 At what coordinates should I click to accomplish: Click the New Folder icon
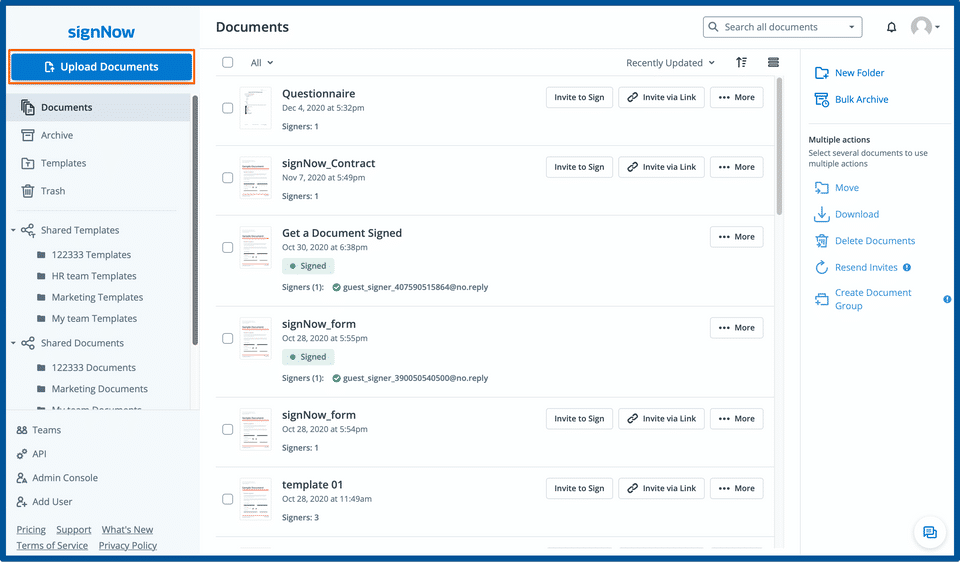point(822,73)
